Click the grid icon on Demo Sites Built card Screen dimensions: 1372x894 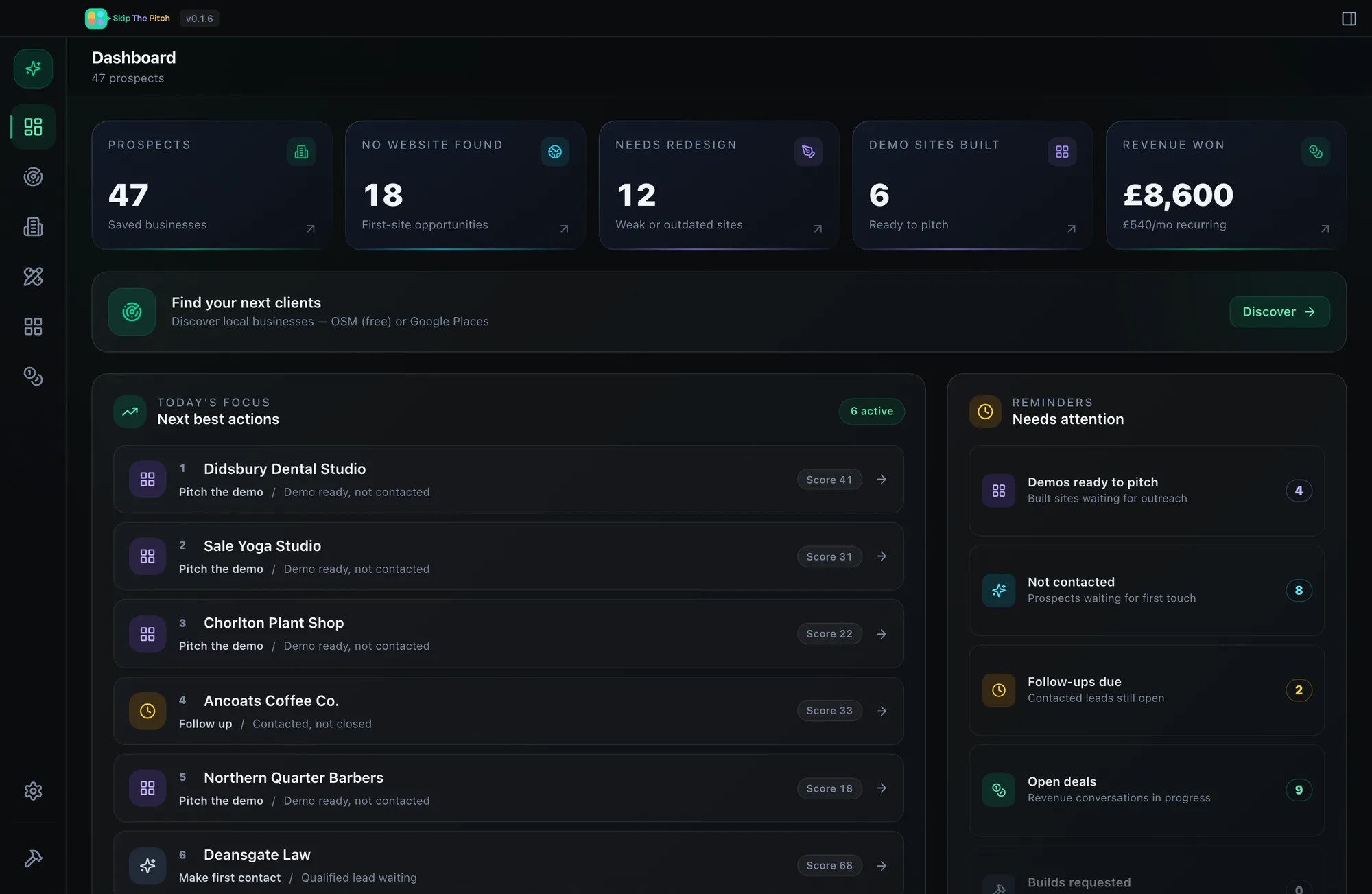coord(1062,152)
